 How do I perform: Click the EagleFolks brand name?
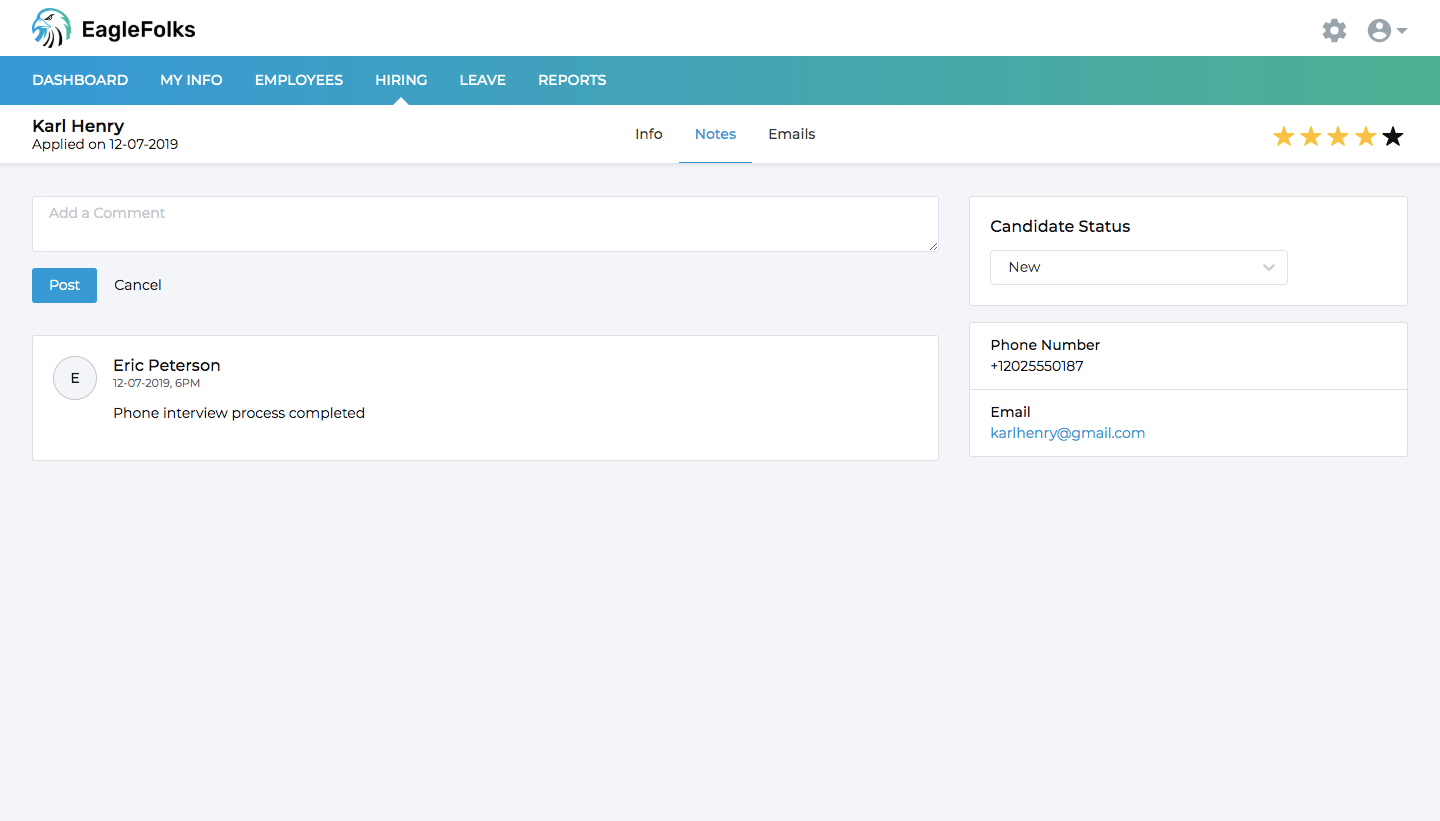[139, 30]
